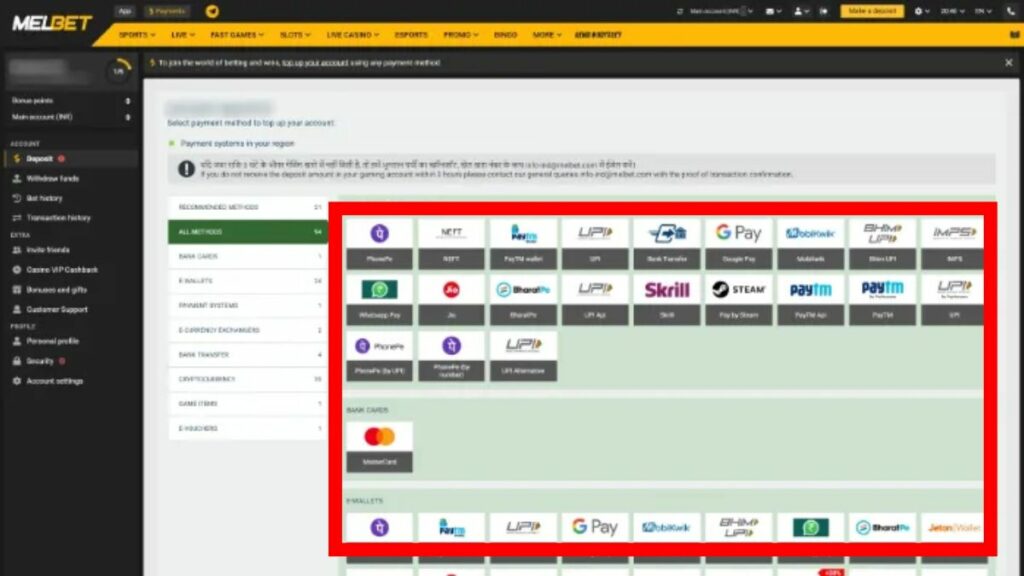Switch to the E-WALLETS category tab
This screenshot has width=1024, height=576.
248,281
